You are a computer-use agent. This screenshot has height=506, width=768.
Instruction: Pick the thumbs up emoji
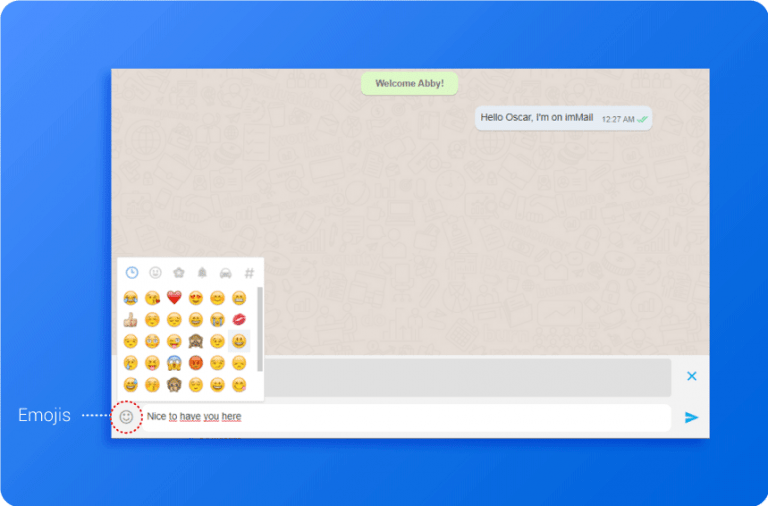coord(130,319)
